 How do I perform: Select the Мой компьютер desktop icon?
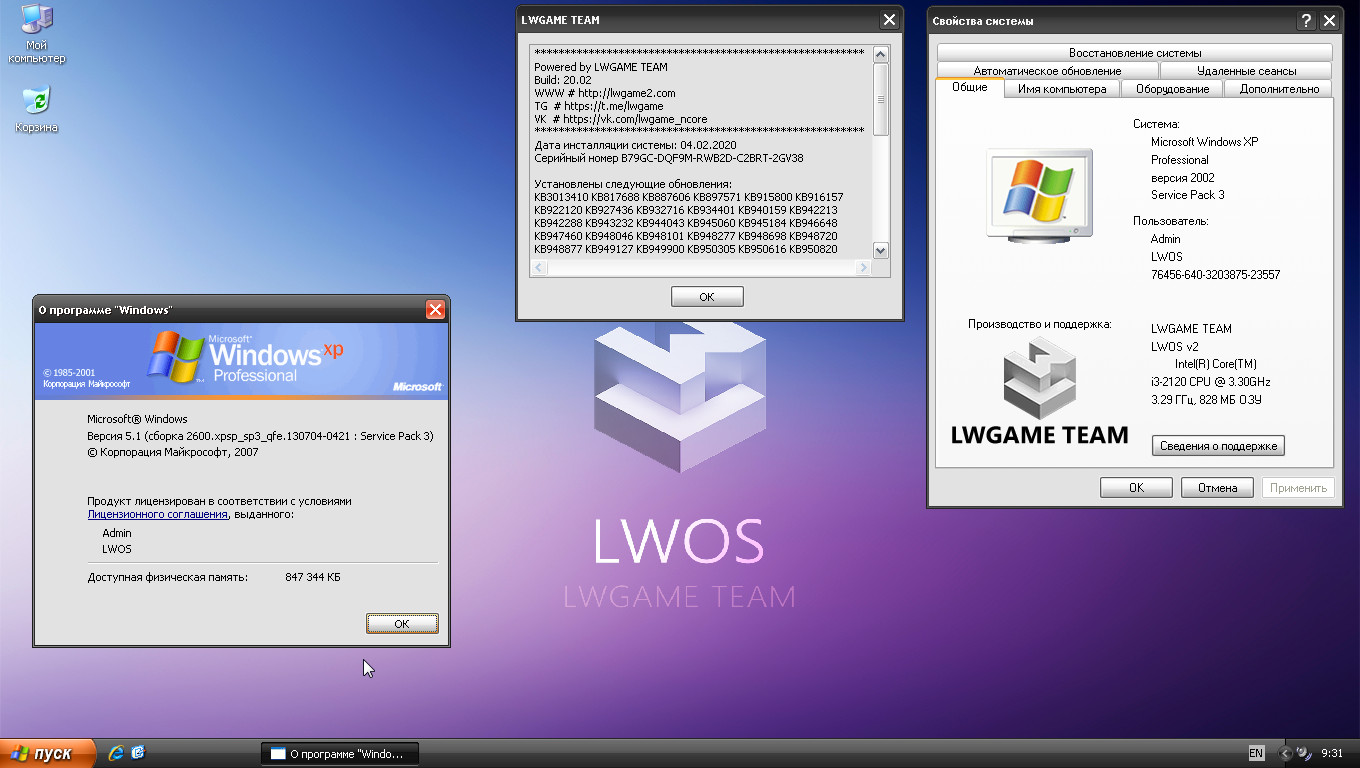pos(37,35)
